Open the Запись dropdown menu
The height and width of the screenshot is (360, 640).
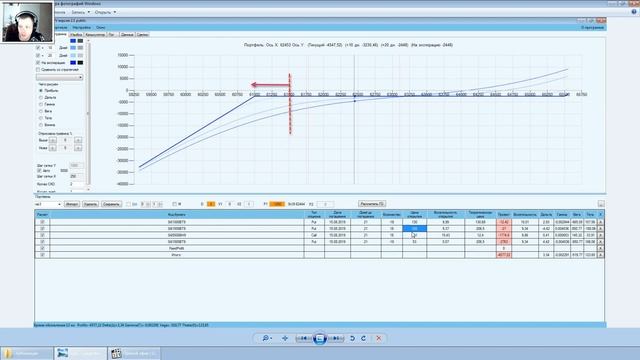[x=80, y=12]
